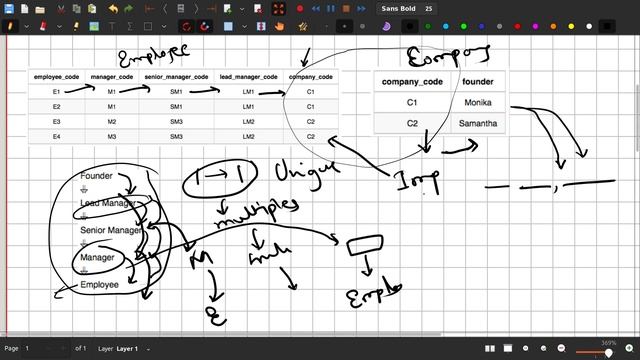Choose the thick line thickness dot

pyautogui.click(x=362, y=27)
